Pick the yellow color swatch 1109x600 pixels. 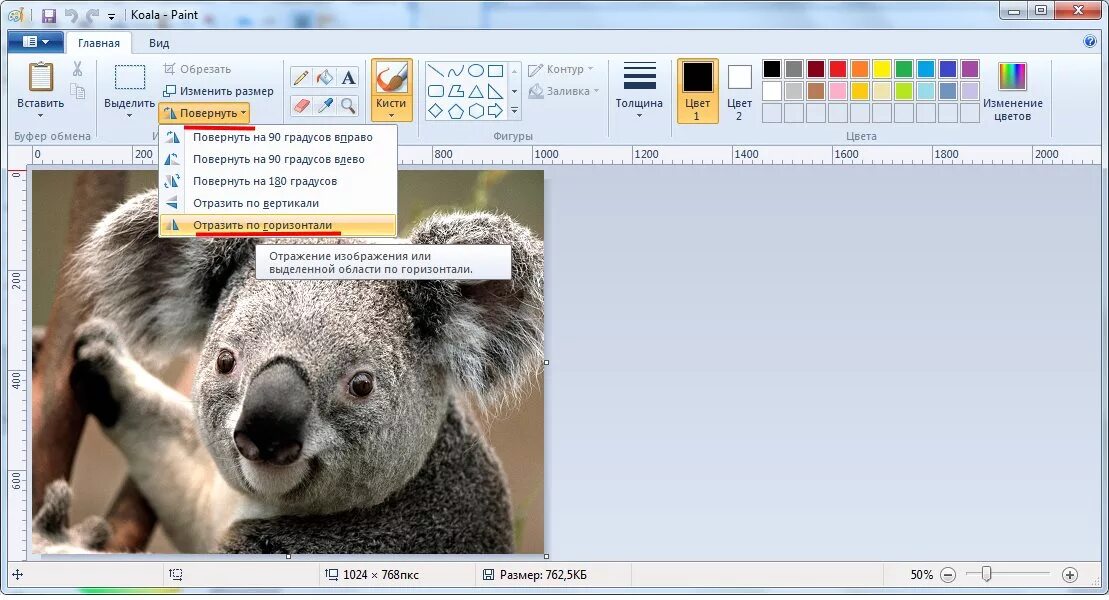coord(882,69)
